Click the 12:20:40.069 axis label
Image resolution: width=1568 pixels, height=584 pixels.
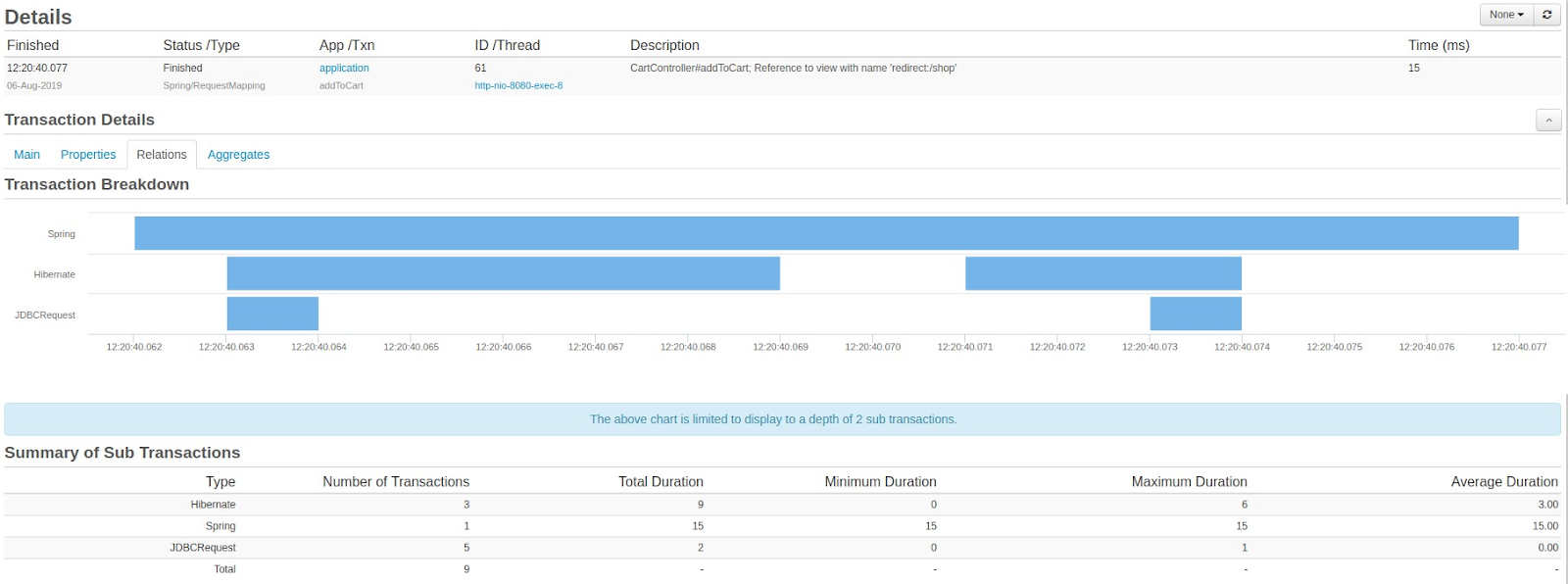pyautogui.click(x=780, y=347)
